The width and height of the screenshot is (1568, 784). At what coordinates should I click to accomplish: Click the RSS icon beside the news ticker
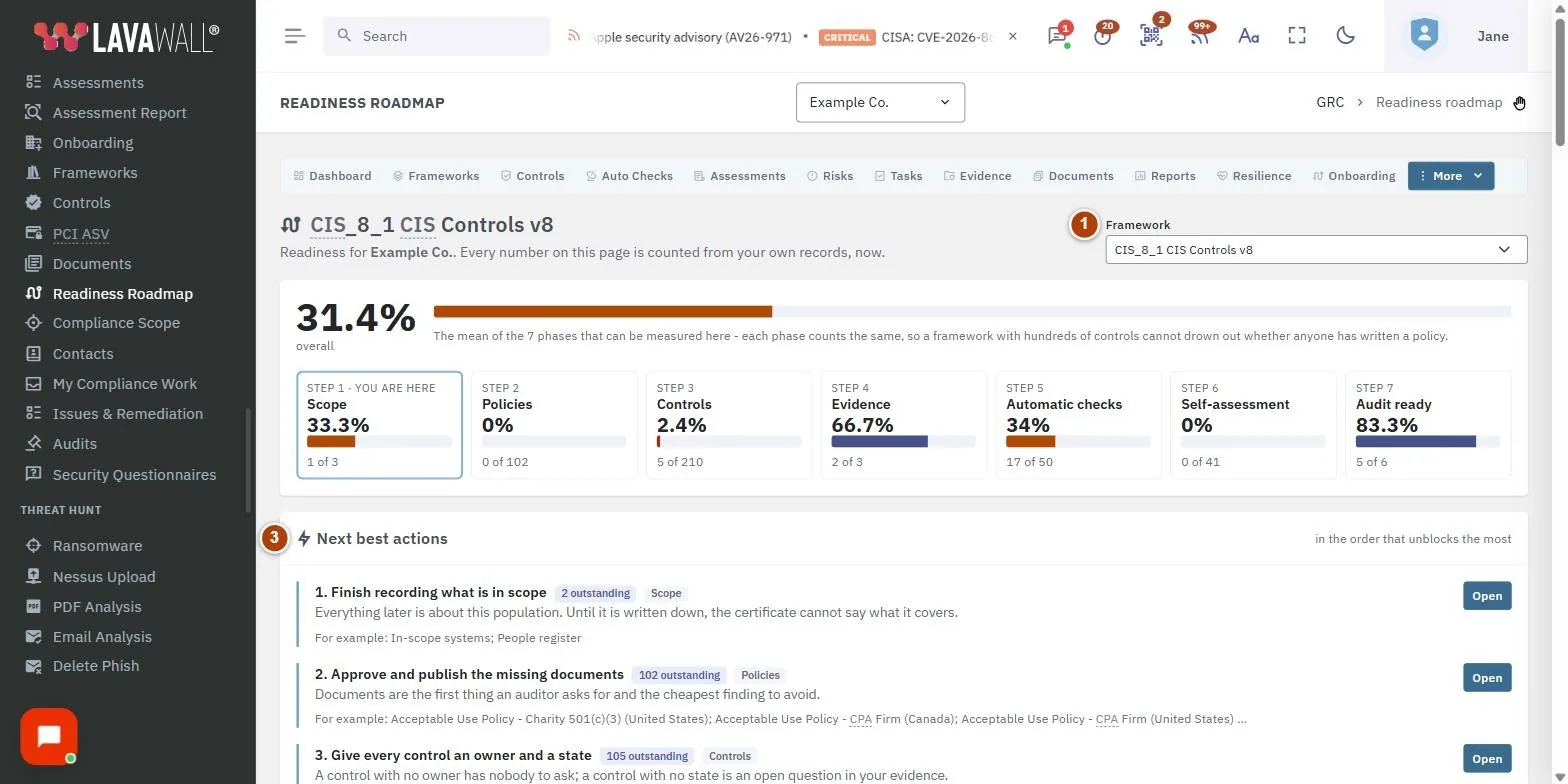pyautogui.click(x=574, y=36)
